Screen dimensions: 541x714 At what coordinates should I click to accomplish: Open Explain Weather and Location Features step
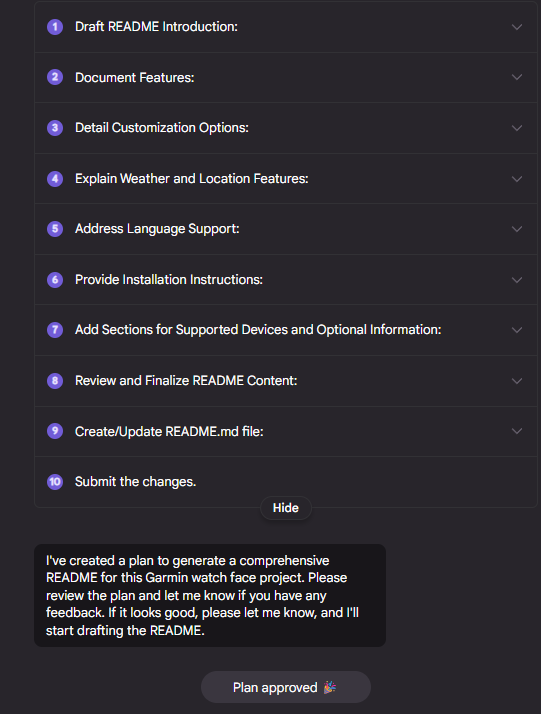pyautogui.click(x=286, y=178)
